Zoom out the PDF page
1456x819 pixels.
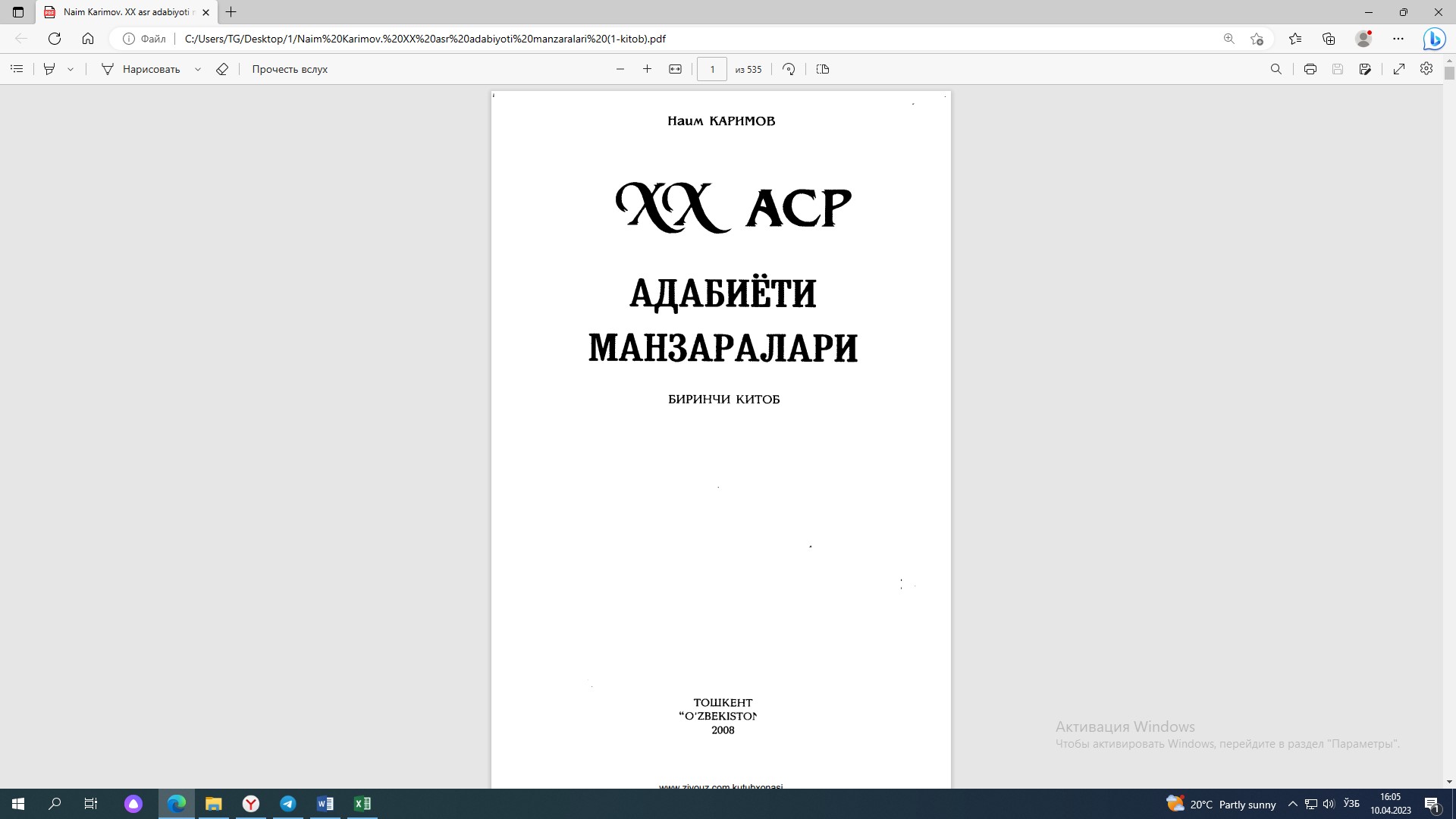point(620,69)
